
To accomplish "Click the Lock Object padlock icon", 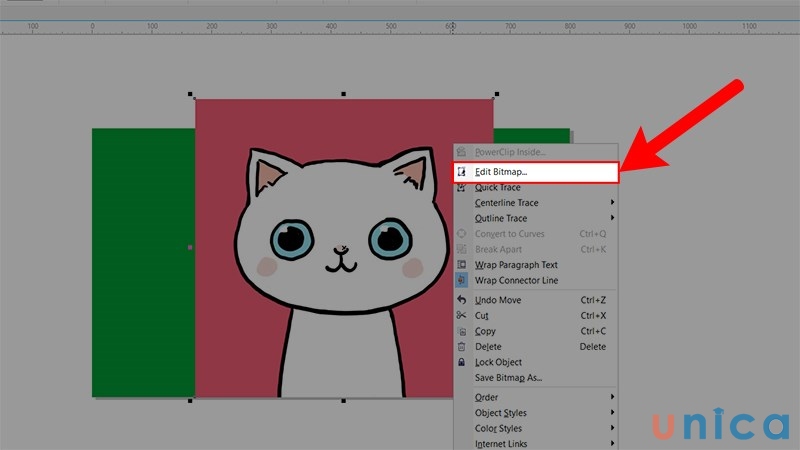I will pyautogui.click(x=462, y=362).
